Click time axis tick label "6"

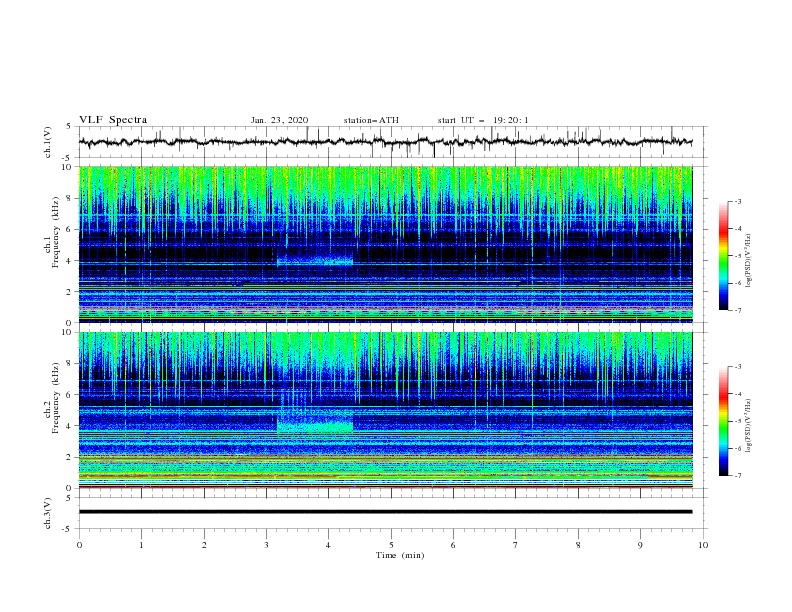(453, 545)
